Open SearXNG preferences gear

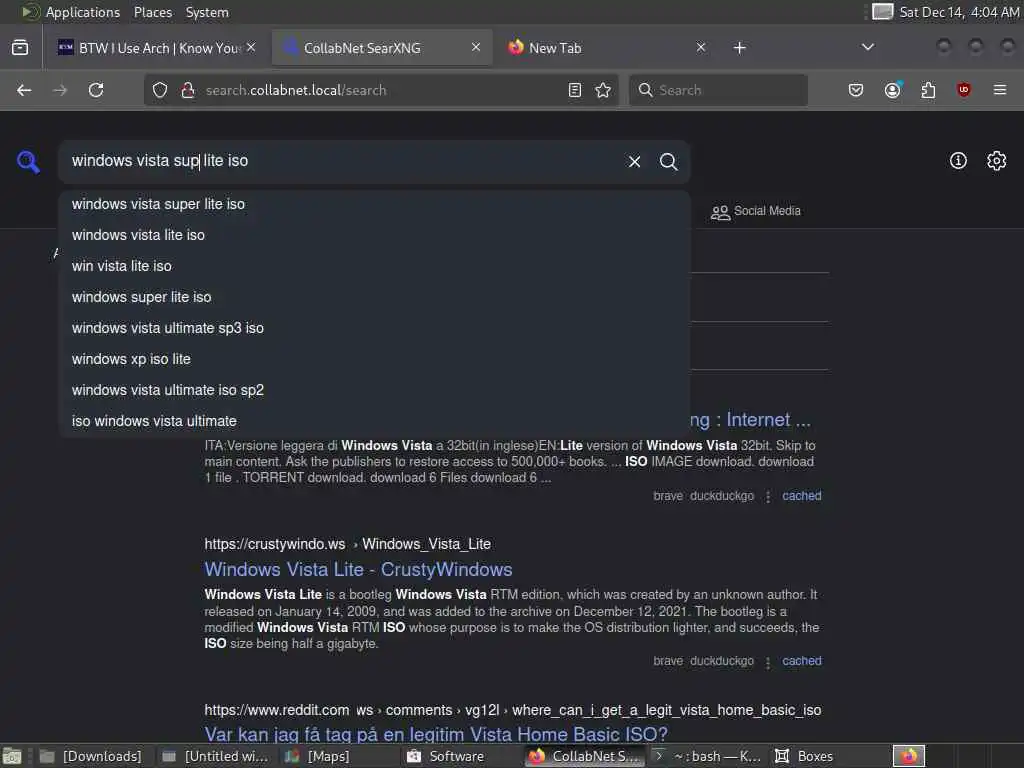click(996, 161)
